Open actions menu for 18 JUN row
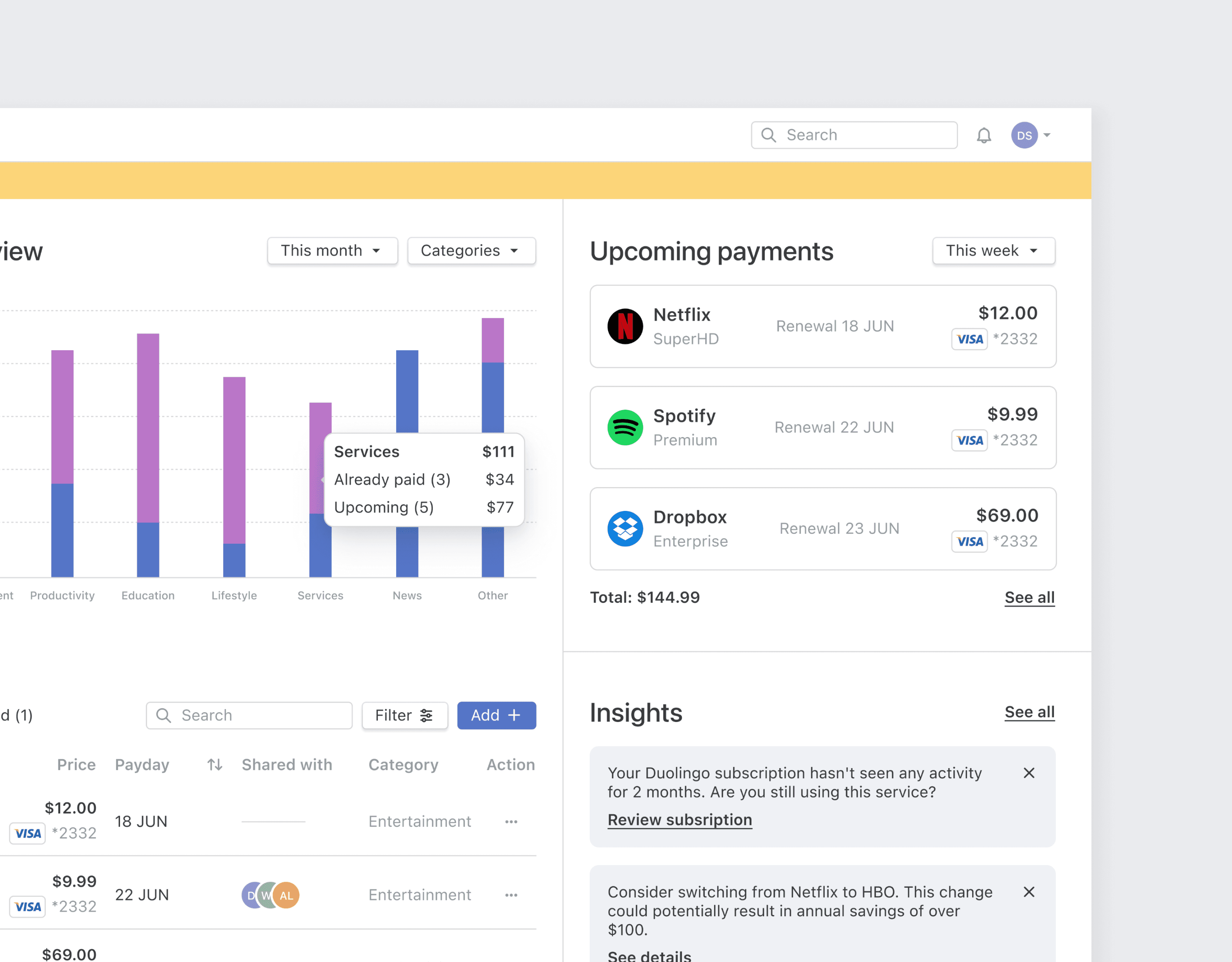The width and height of the screenshot is (1232, 962). [x=511, y=821]
